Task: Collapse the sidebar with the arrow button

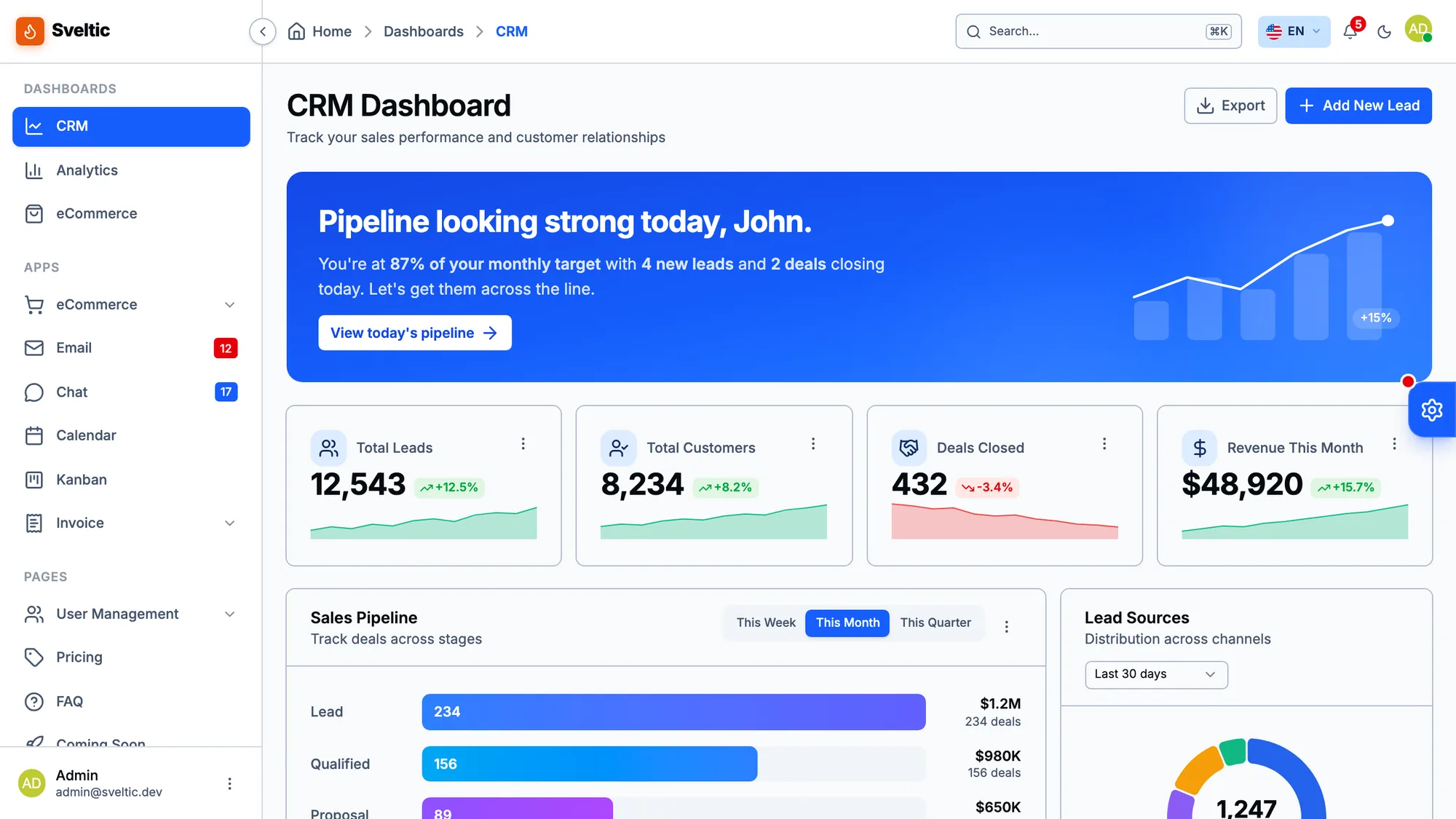Action: 263,31
